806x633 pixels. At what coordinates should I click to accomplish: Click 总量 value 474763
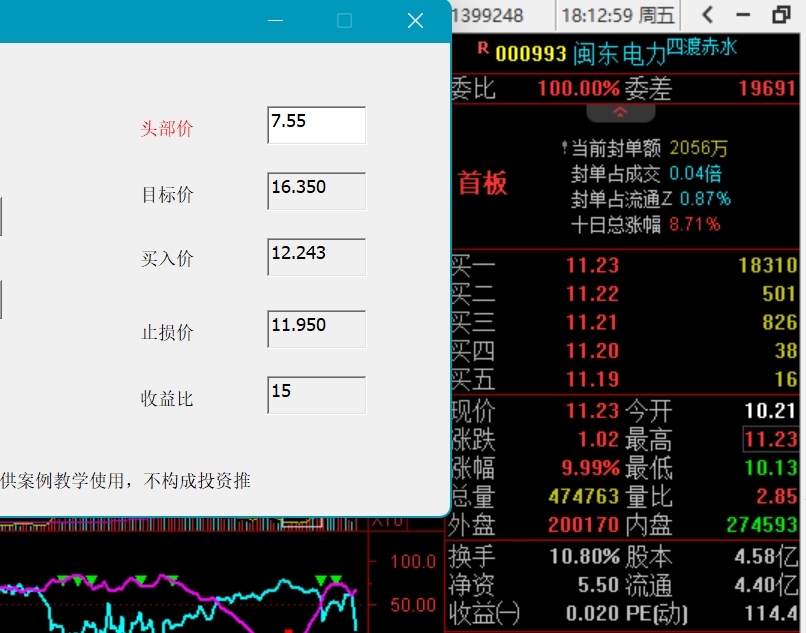click(x=584, y=497)
